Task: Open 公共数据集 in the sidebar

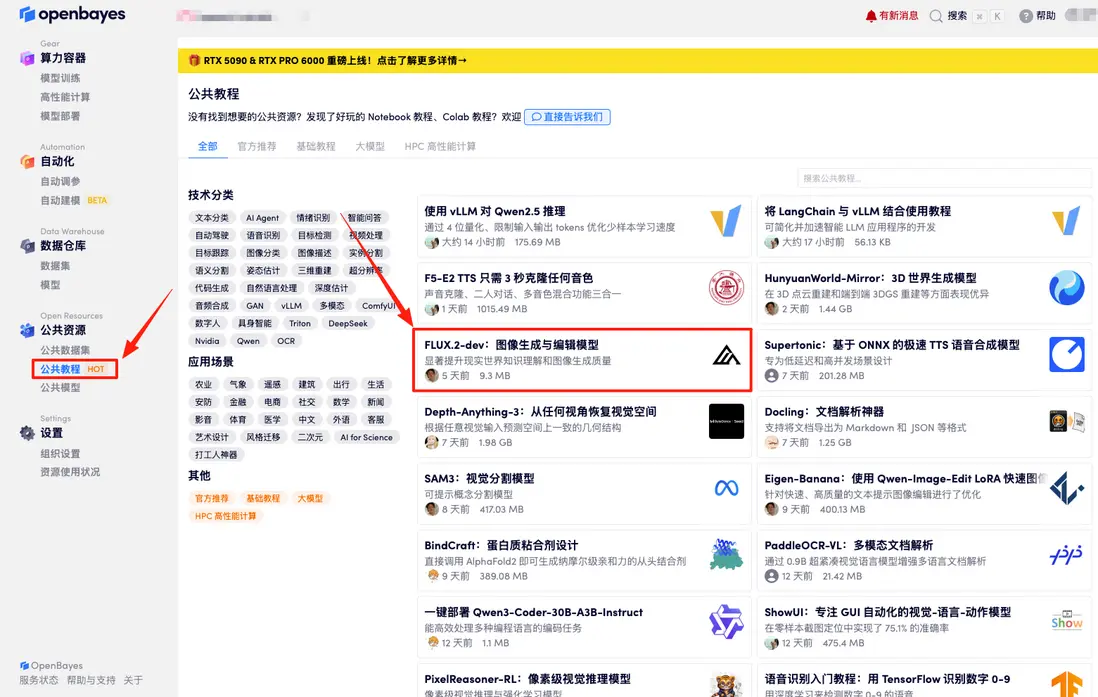Action: (65, 350)
